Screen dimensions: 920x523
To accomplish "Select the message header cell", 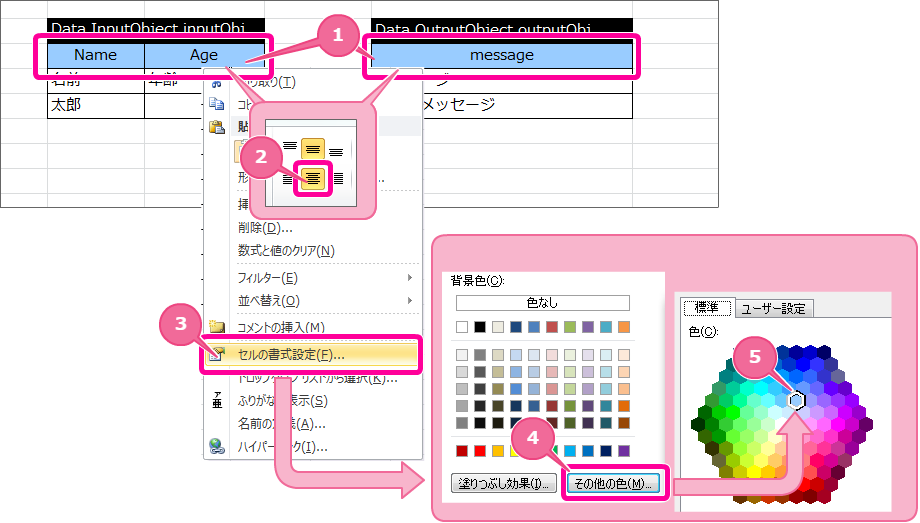I will coord(502,55).
